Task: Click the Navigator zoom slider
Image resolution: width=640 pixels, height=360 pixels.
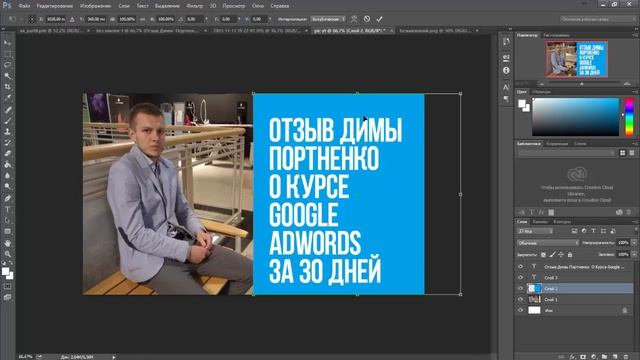Action: [x=582, y=83]
